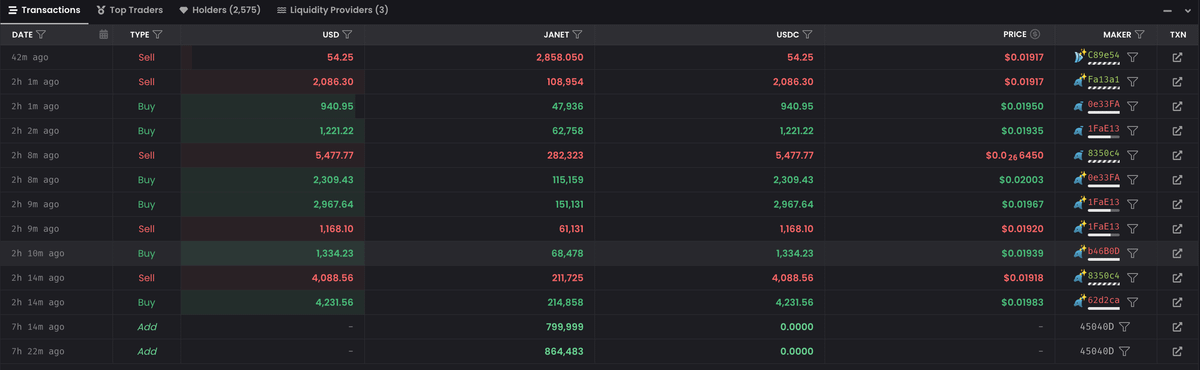Open maker 45040D in the 7h 14m row

coord(1097,327)
